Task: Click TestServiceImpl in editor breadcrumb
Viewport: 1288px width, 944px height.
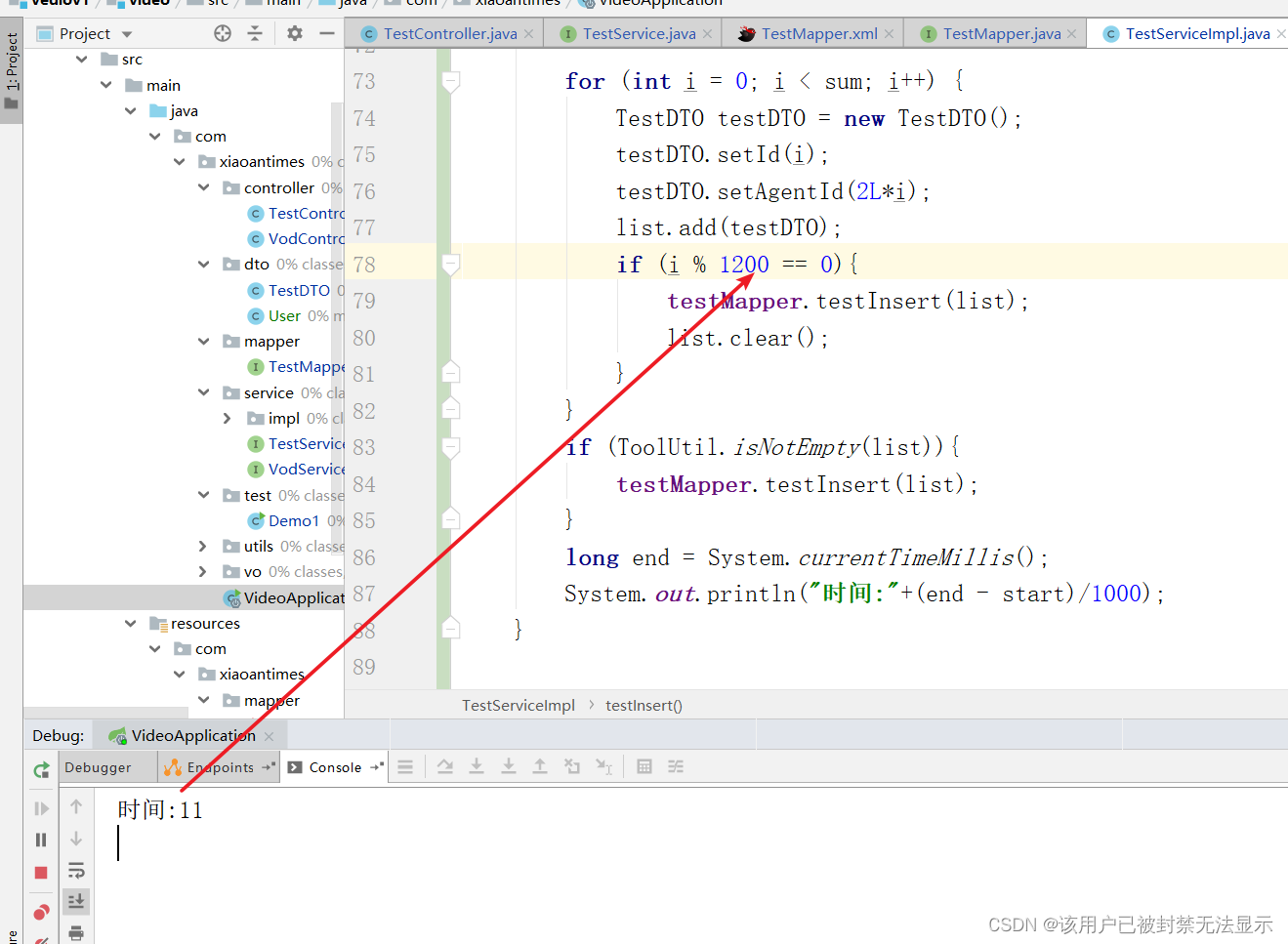Action: [518, 705]
